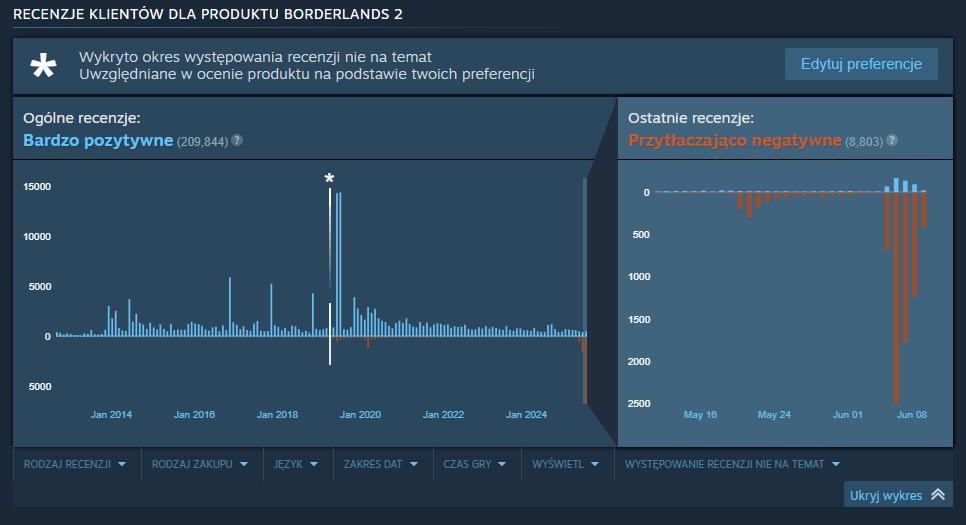The image size is (966, 525).
Task: Open the help icon next to recent review count
Action: coord(892,140)
